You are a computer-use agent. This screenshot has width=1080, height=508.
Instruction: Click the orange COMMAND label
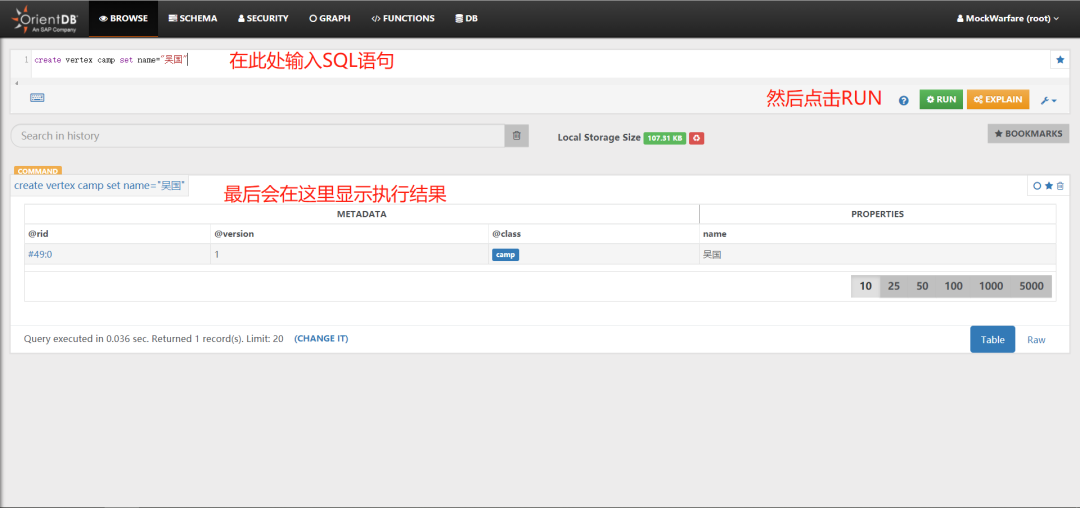(38, 171)
